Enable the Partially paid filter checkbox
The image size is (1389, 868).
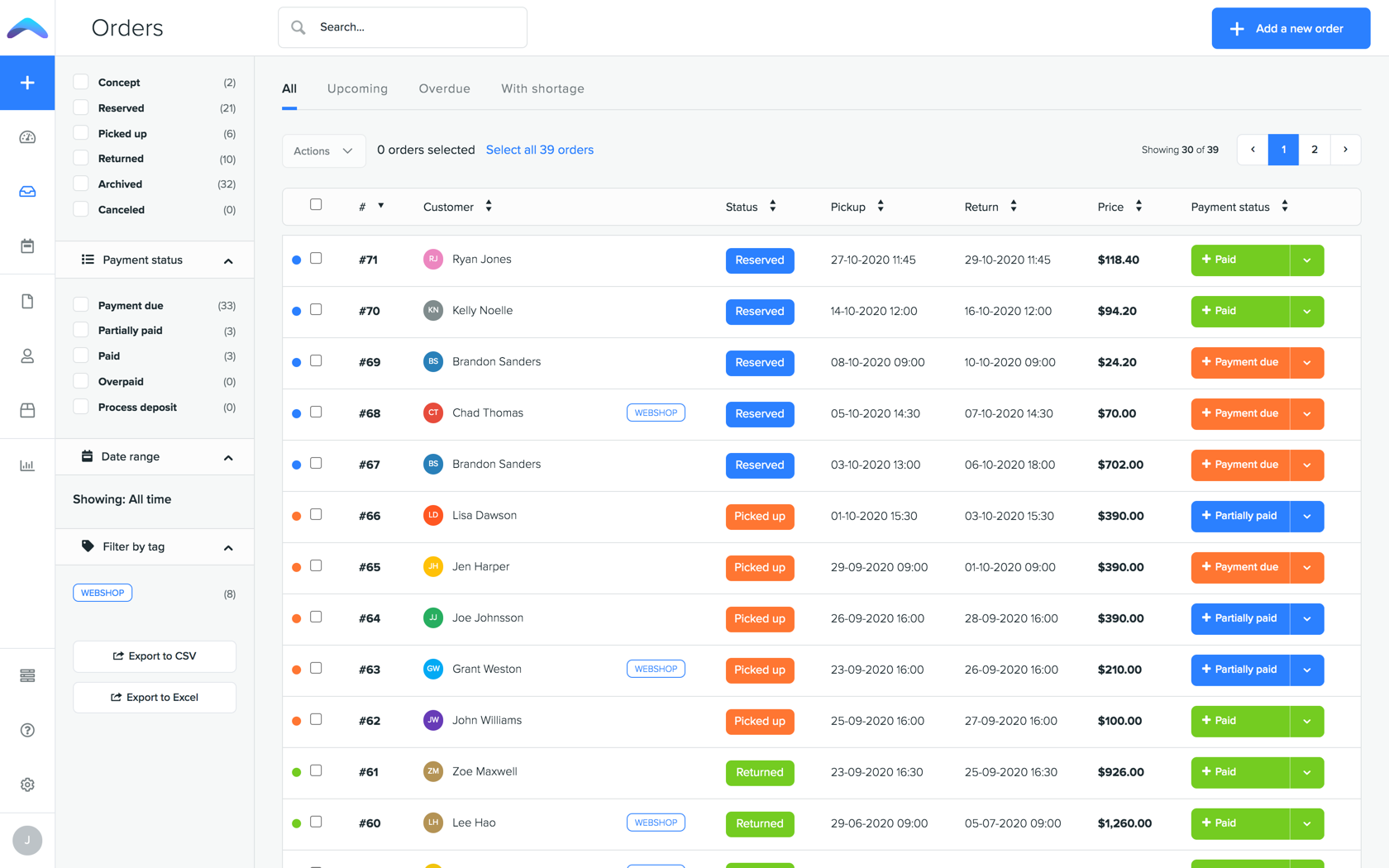80,329
